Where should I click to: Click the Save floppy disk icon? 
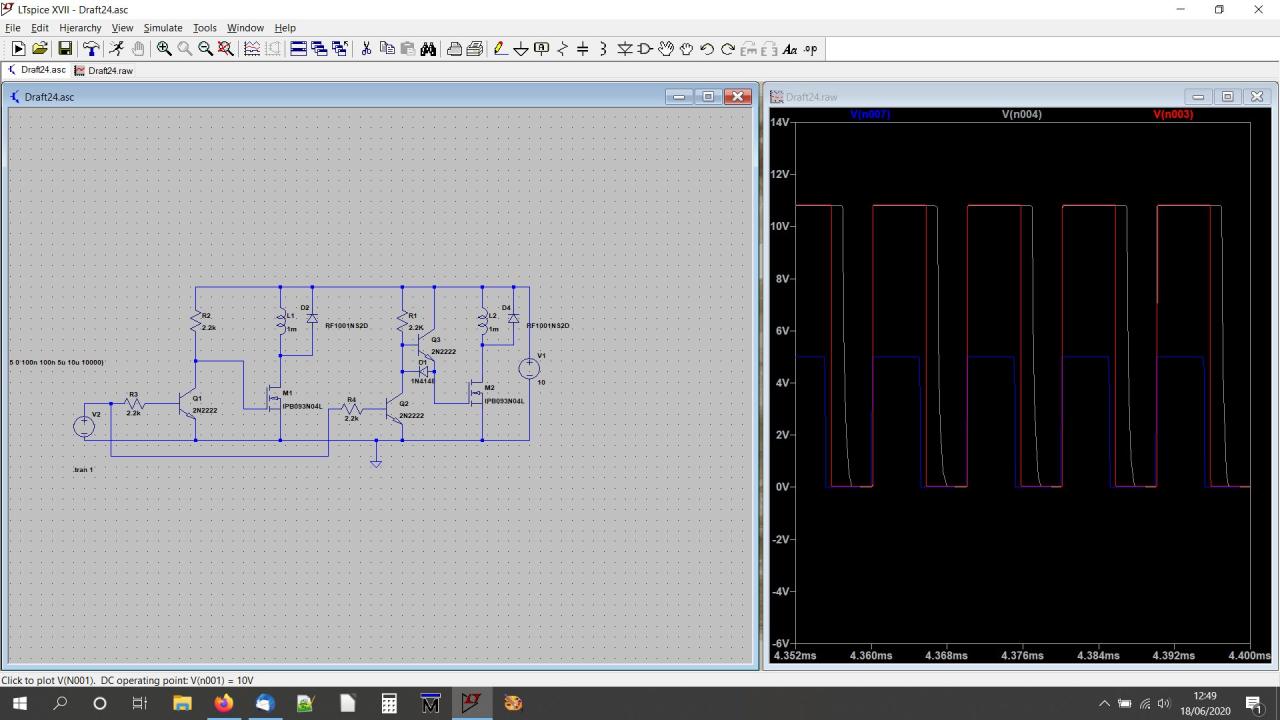coord(65,49)
